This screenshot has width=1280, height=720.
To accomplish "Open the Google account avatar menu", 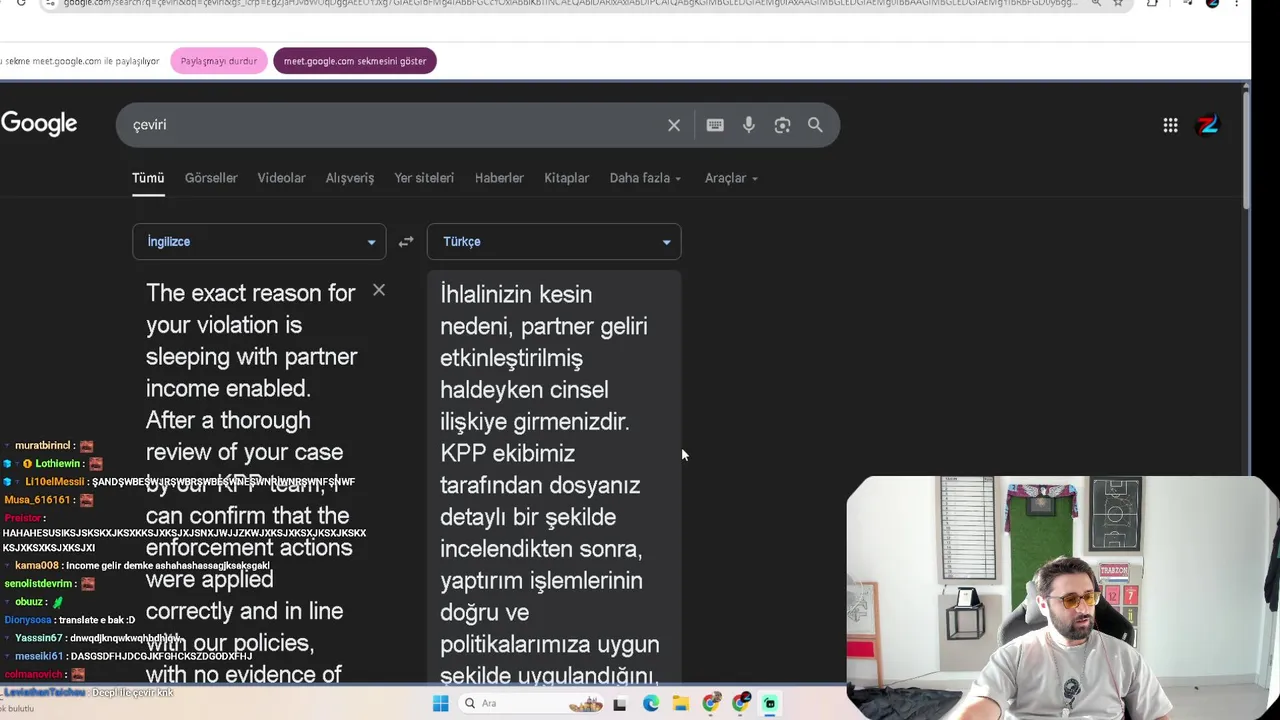I will (1208, 125).
